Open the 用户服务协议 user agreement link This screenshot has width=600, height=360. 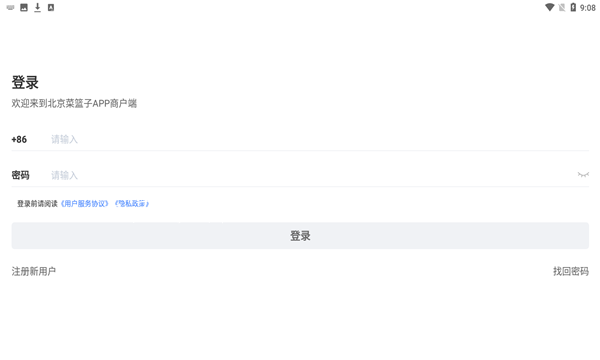click(x=85, y=204)
